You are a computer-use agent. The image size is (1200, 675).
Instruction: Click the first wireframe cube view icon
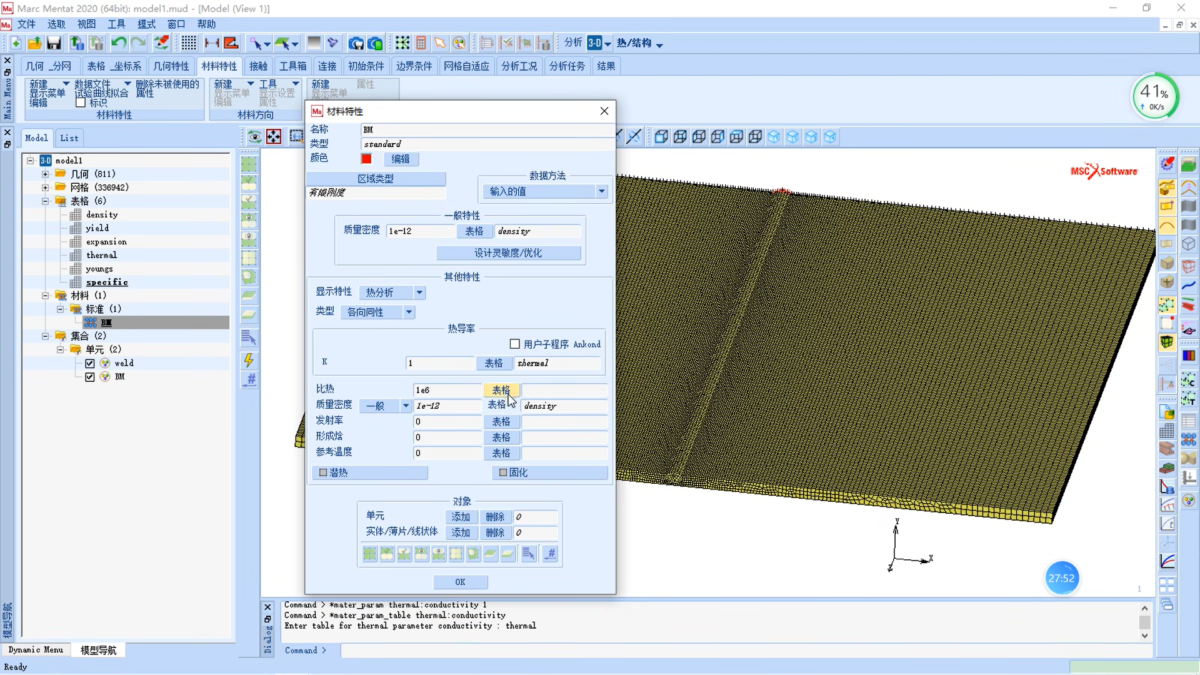(662, 137)
